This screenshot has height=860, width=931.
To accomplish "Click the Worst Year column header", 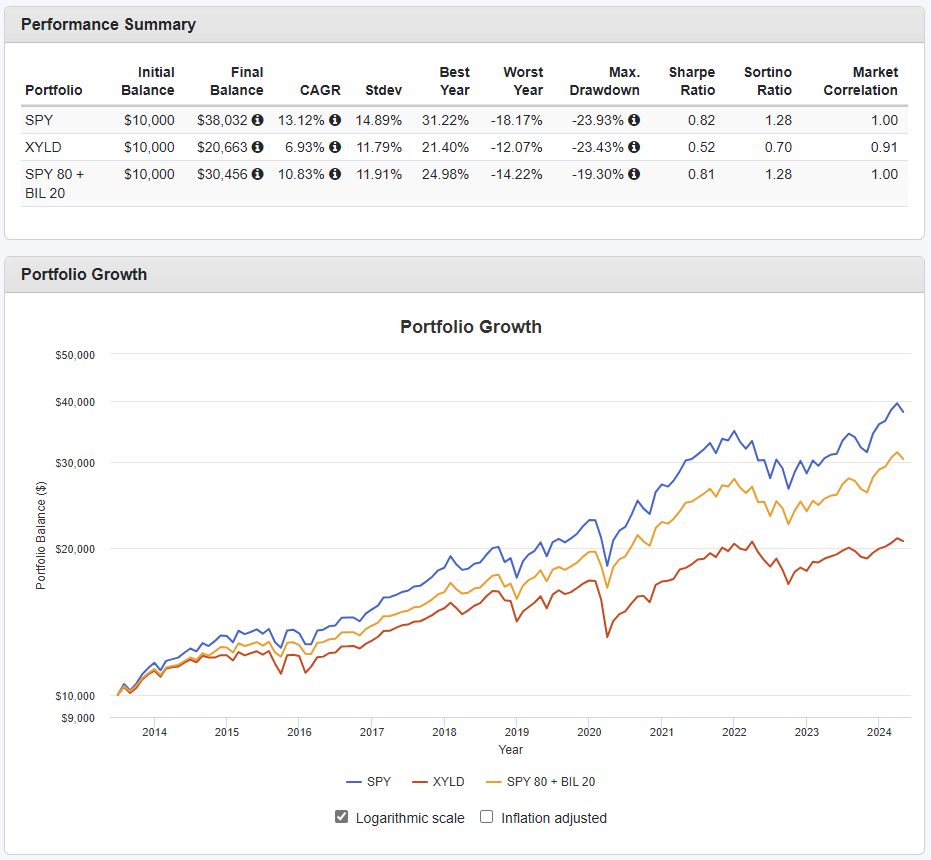I will [x=523, y=81].
